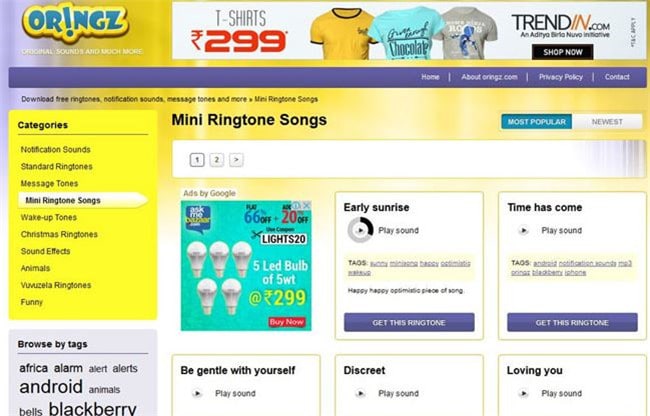Viewport: 650px width, 416px height.
Task: Click the Oringz logo
Action: (x=75, y=23)
